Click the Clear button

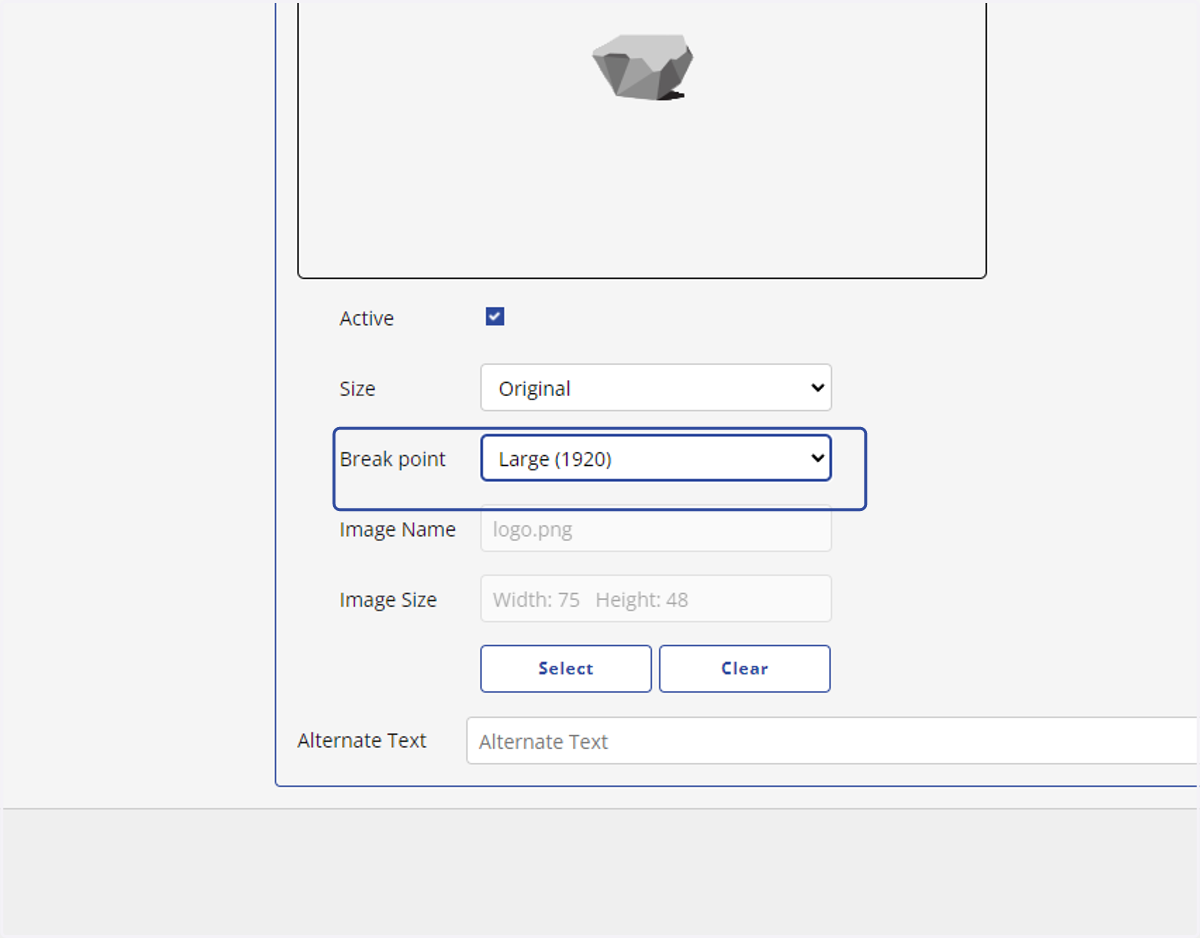pos(745,669)
